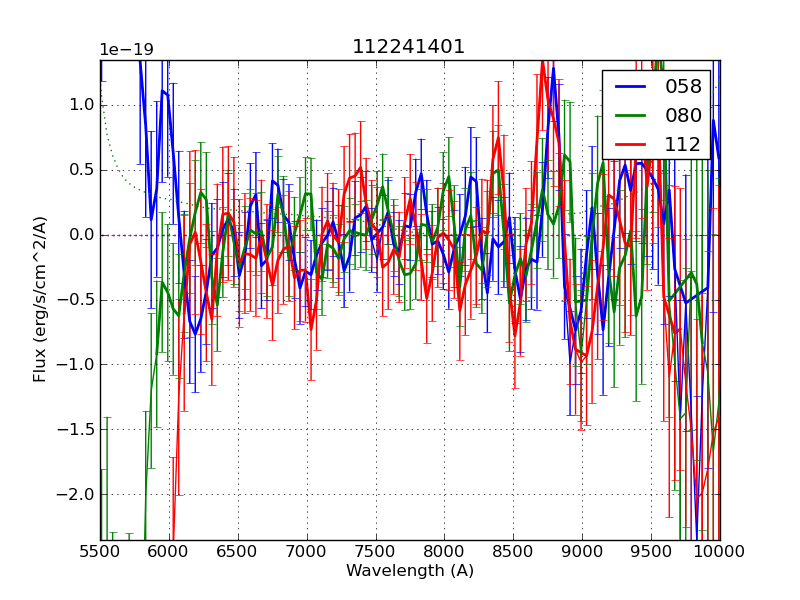Click the 1.0 y-axis tick label
This screenshot has height=600, width=800.
pyautogui.click(x=83, y=105)
